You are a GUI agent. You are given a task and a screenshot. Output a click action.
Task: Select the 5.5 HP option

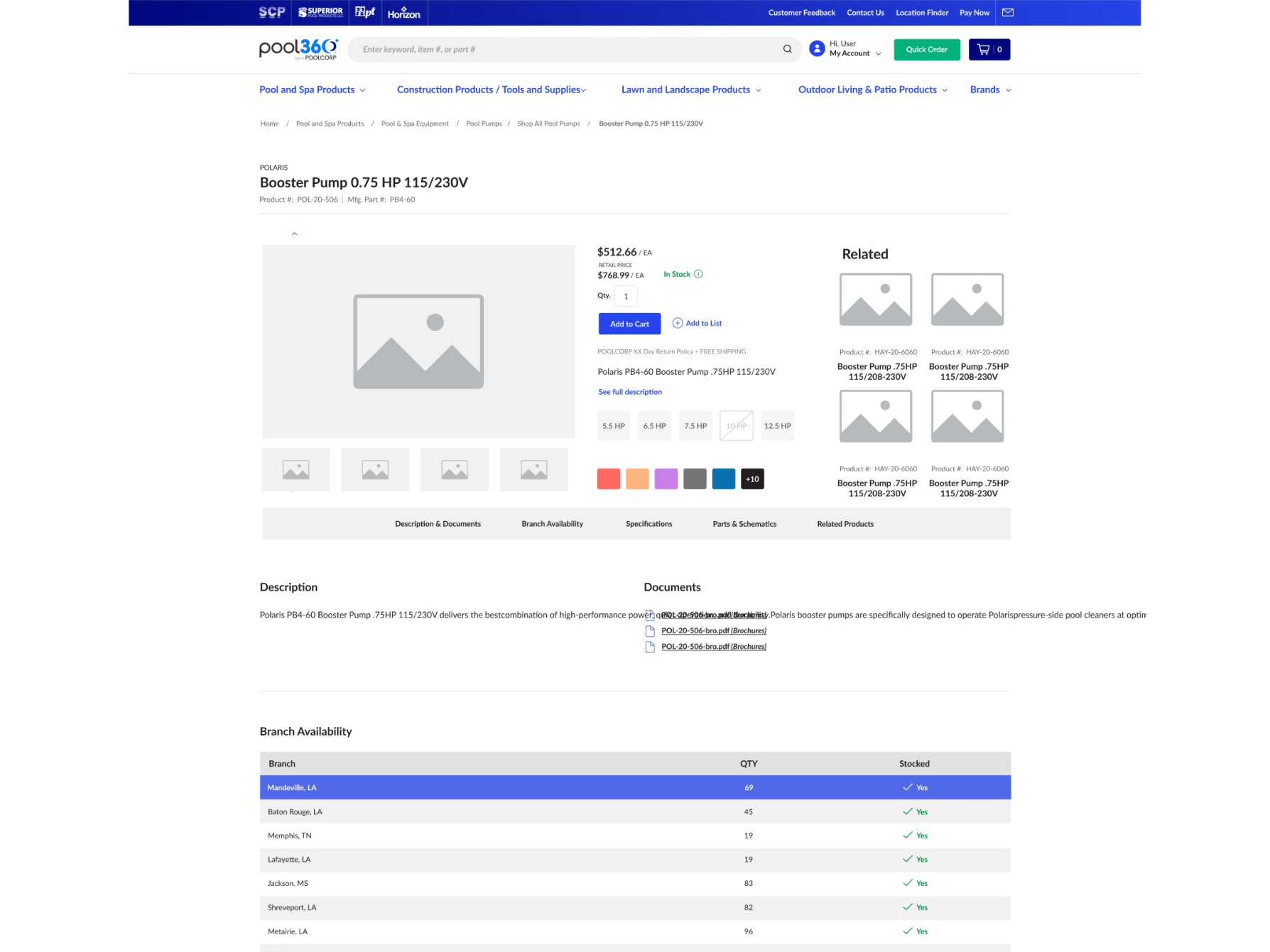[614, 426]
